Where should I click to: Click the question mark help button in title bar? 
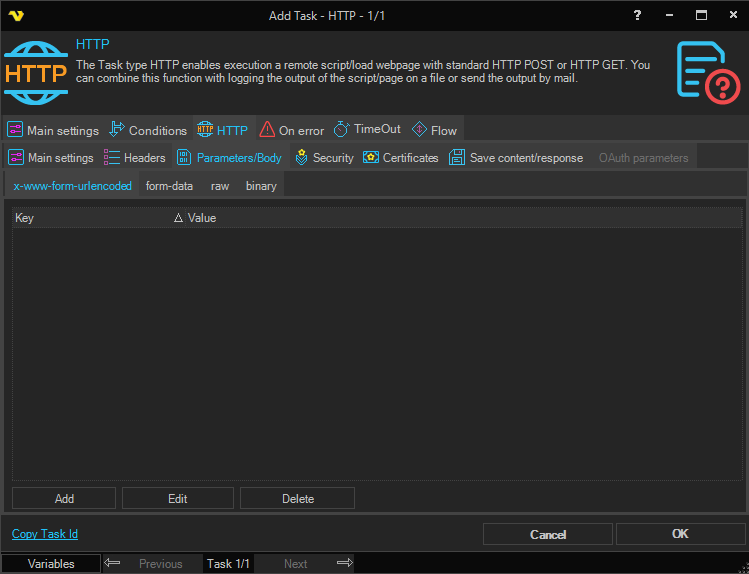[637, 15]
